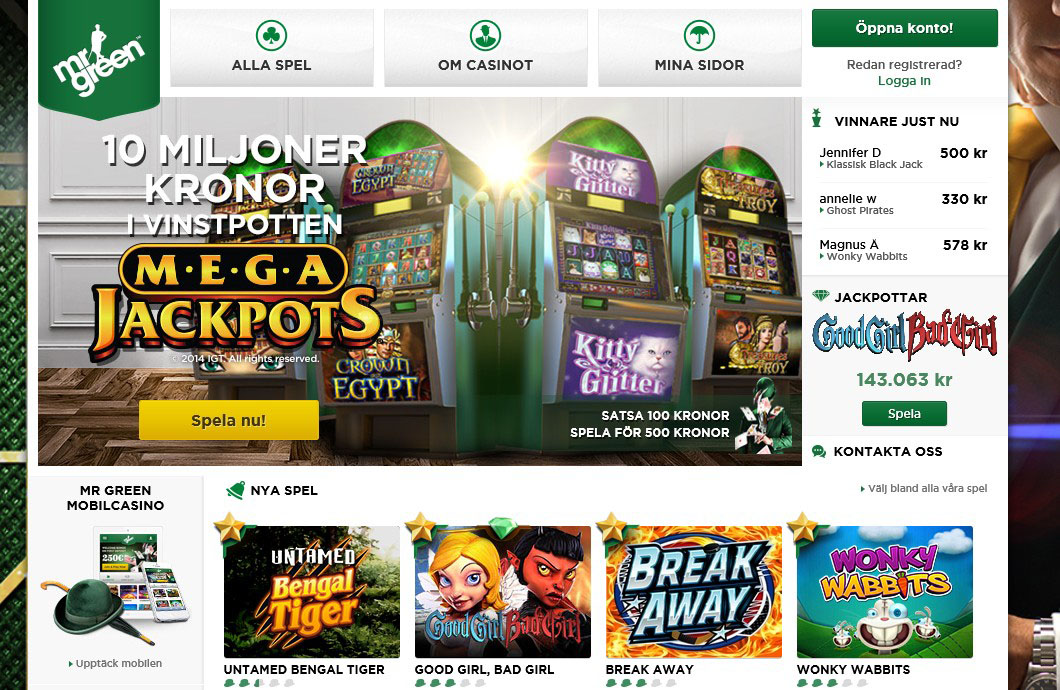The height and width of the screenshot is (690, 1060).
Task: Click the clover icon above Alla Spel
Action: (x=271, y=35)
